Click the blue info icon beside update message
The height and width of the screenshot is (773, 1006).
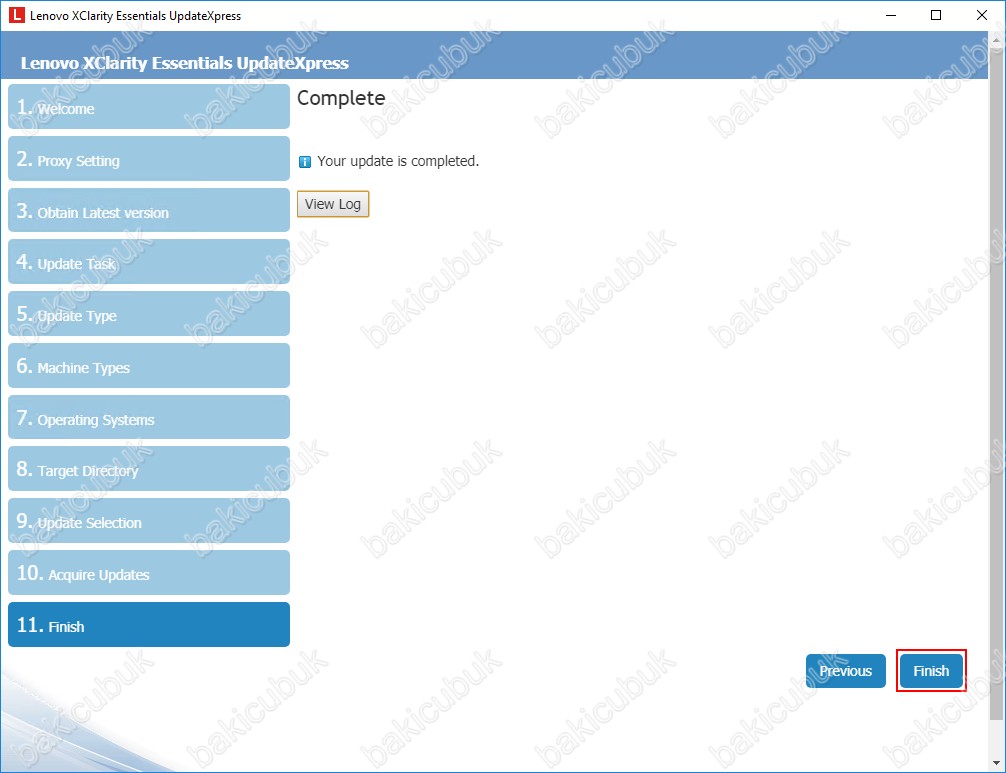[305, 162]
